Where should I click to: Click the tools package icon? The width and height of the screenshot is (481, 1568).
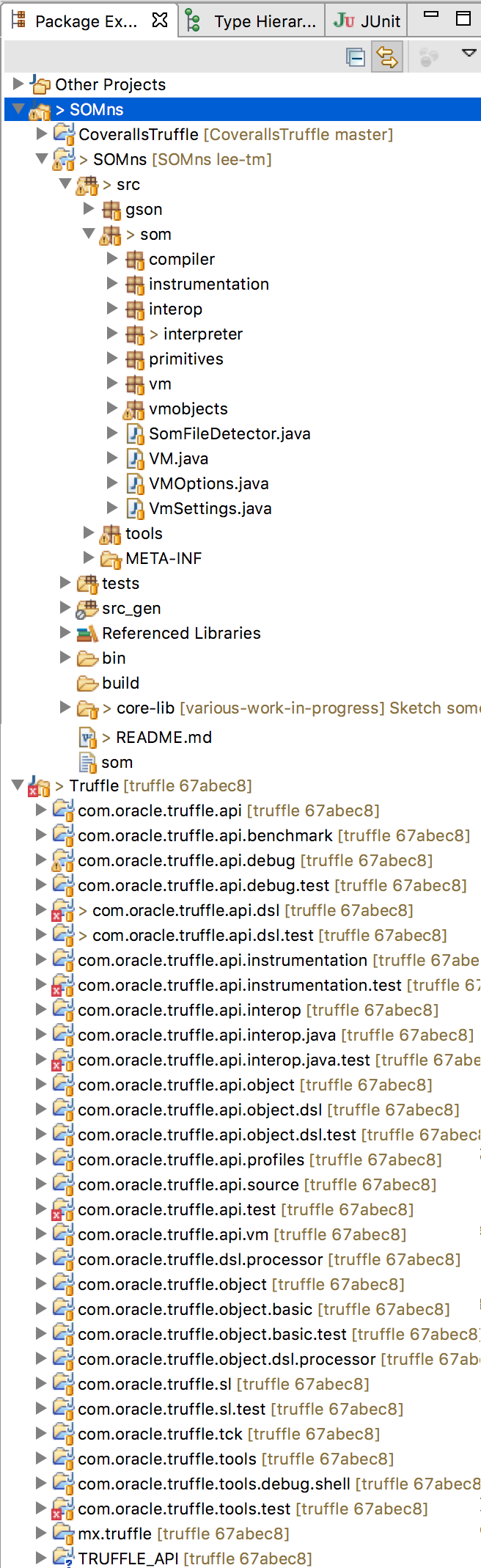pyautogui.click(x=111, y=534)
